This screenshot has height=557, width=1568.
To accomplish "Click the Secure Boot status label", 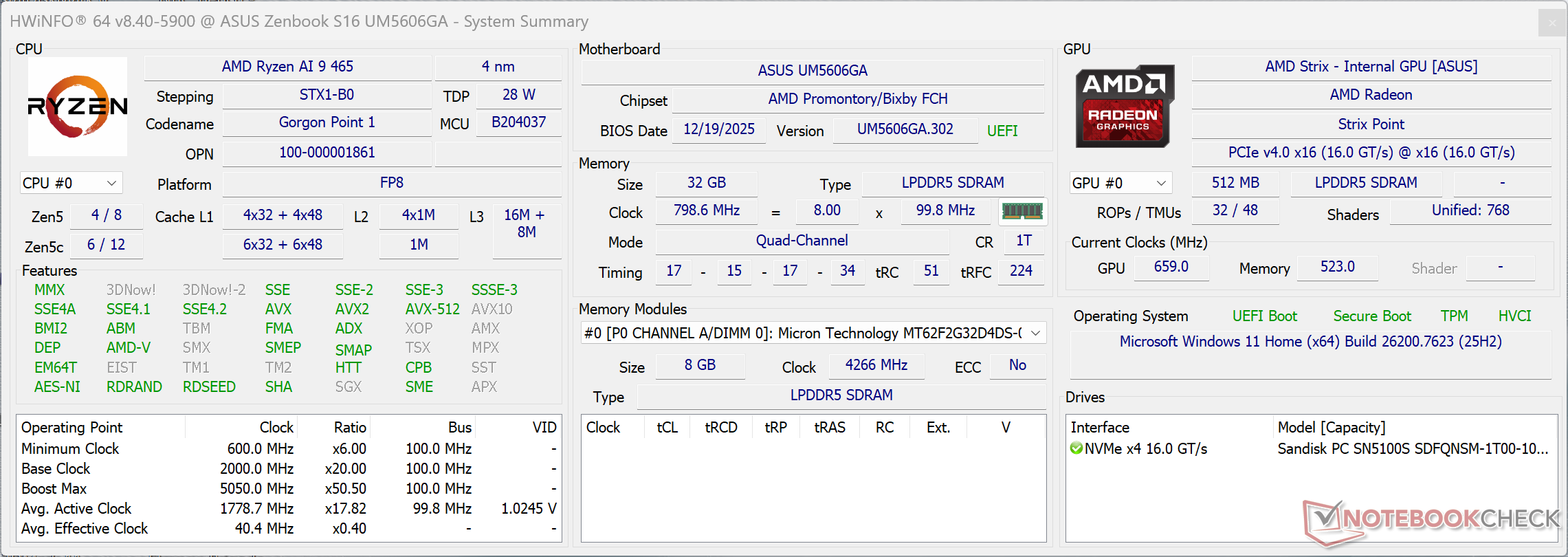I will pos(1371,316).
